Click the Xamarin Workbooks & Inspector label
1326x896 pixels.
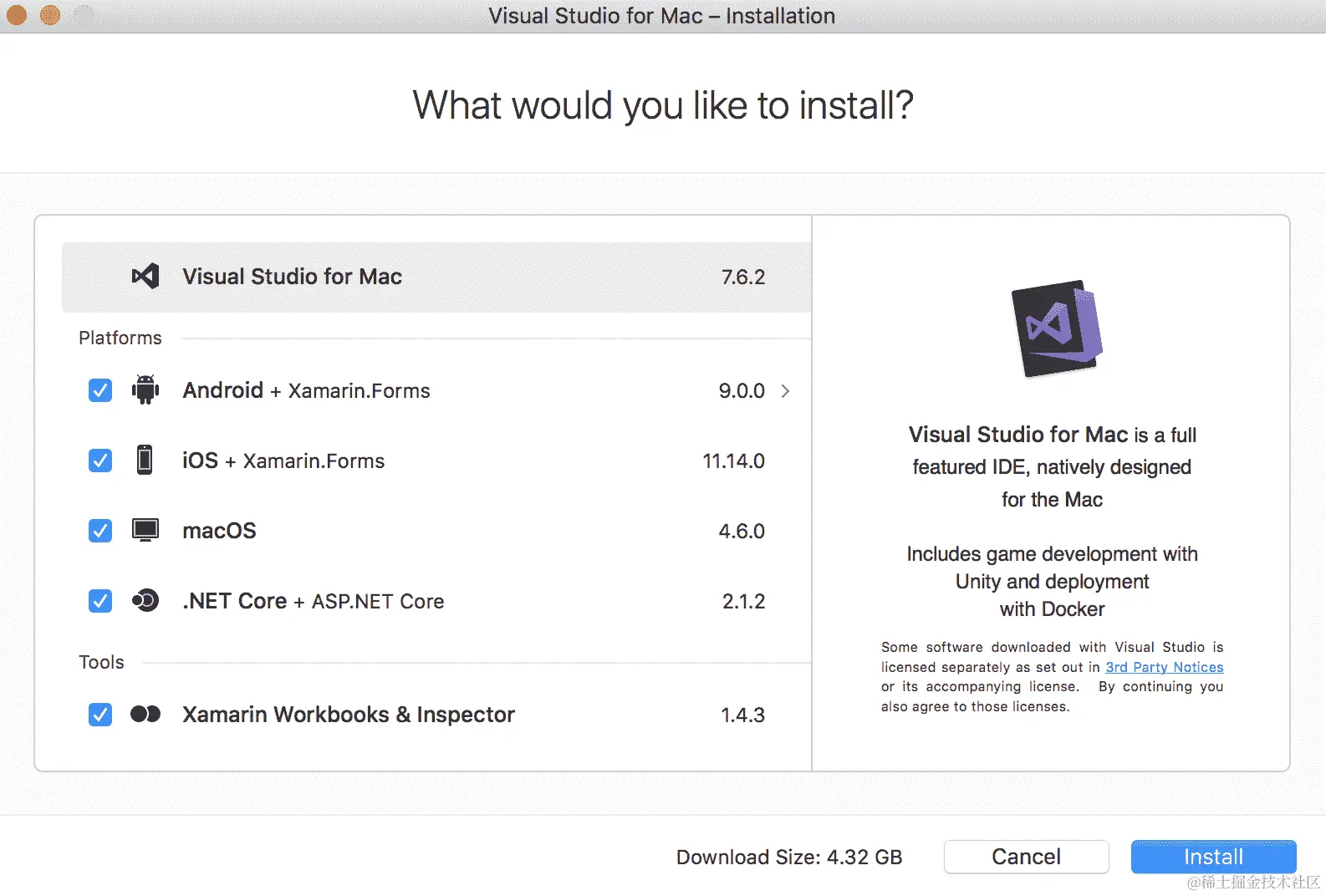point(349,715)
